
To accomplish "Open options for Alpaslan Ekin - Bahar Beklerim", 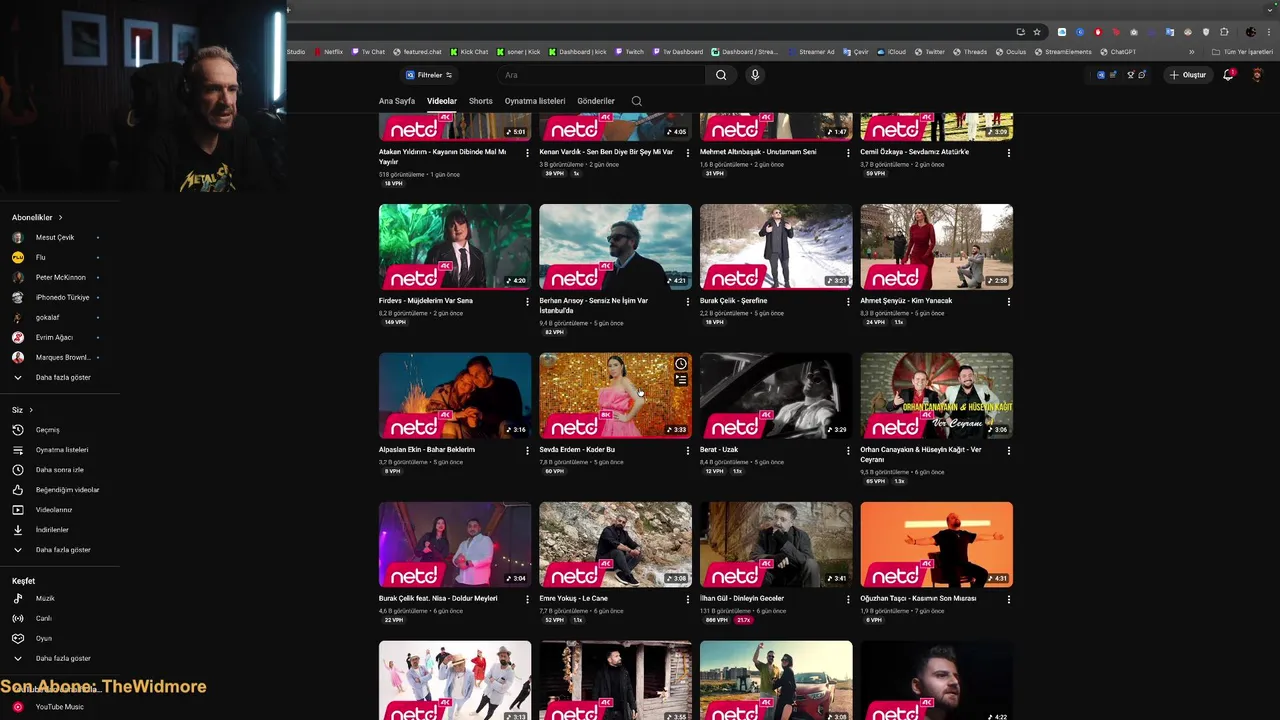I will pos(527,451).
